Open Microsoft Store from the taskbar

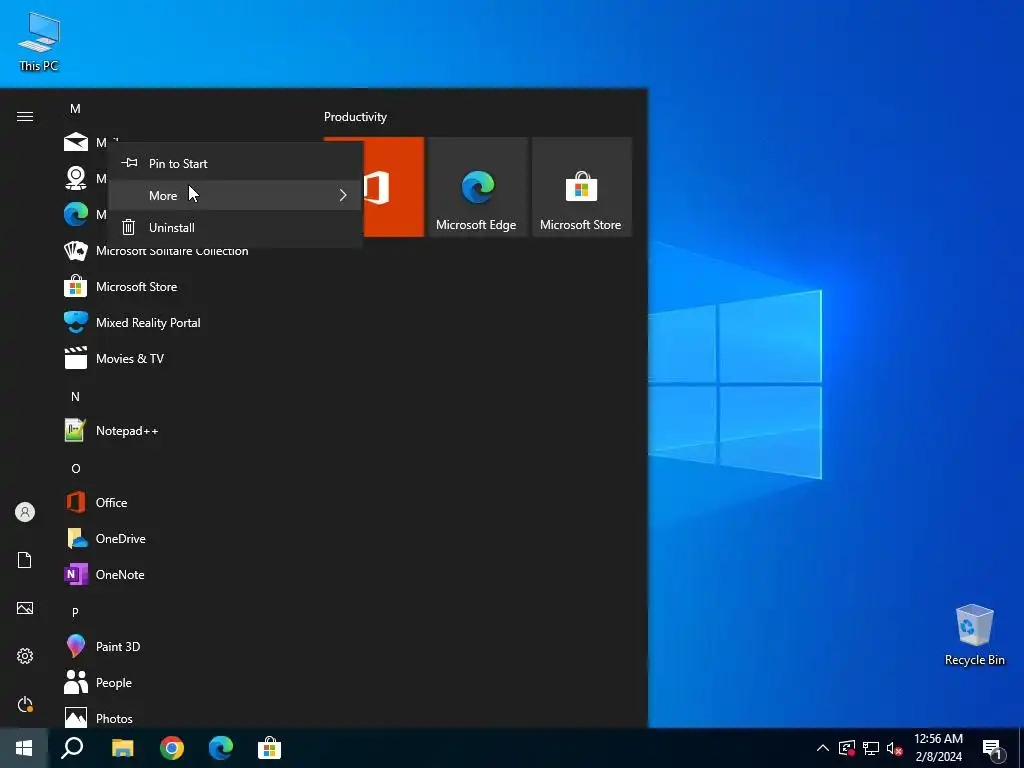(269, 748)
